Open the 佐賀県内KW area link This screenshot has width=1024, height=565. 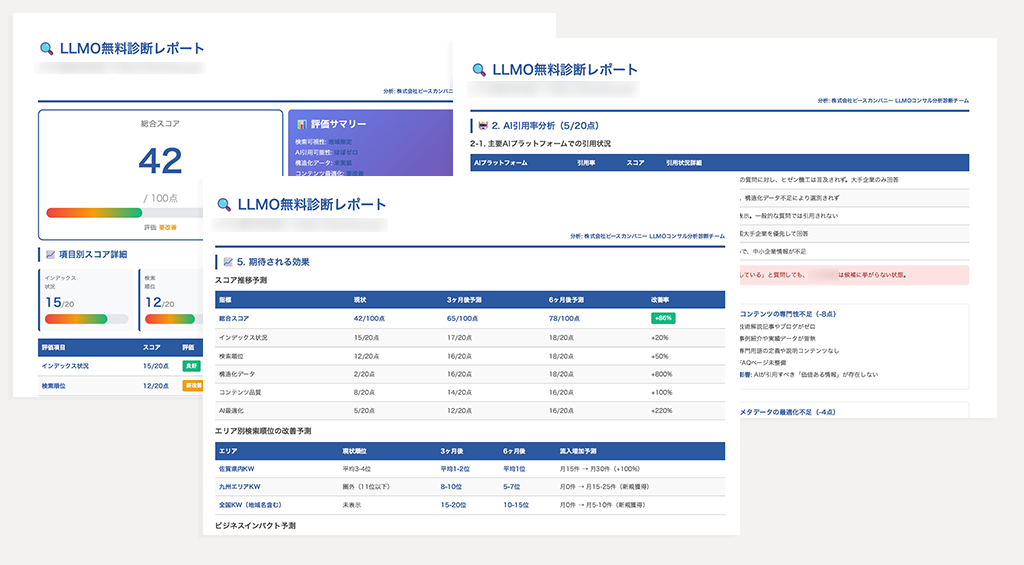pos(238,468)
